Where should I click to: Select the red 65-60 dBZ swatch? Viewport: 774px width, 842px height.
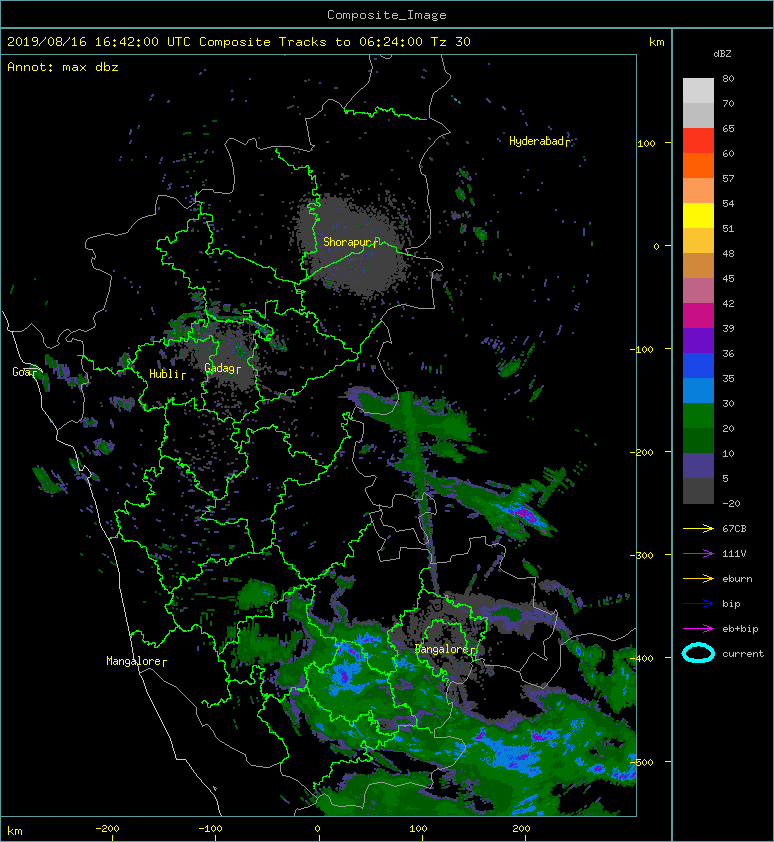click(x=698, y=141)
